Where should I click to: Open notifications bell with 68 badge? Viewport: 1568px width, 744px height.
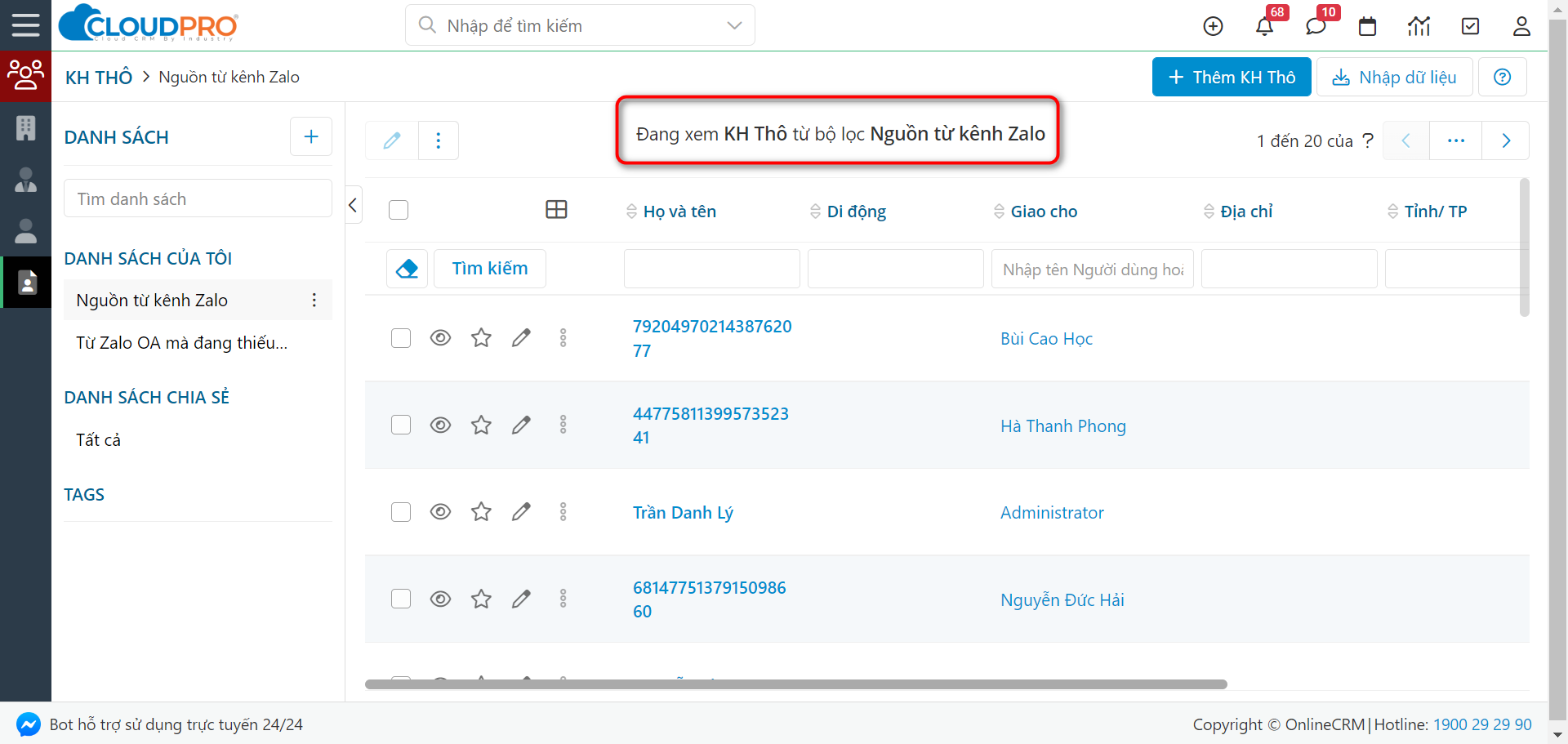pyautogui.click(x=1264, y=26)
